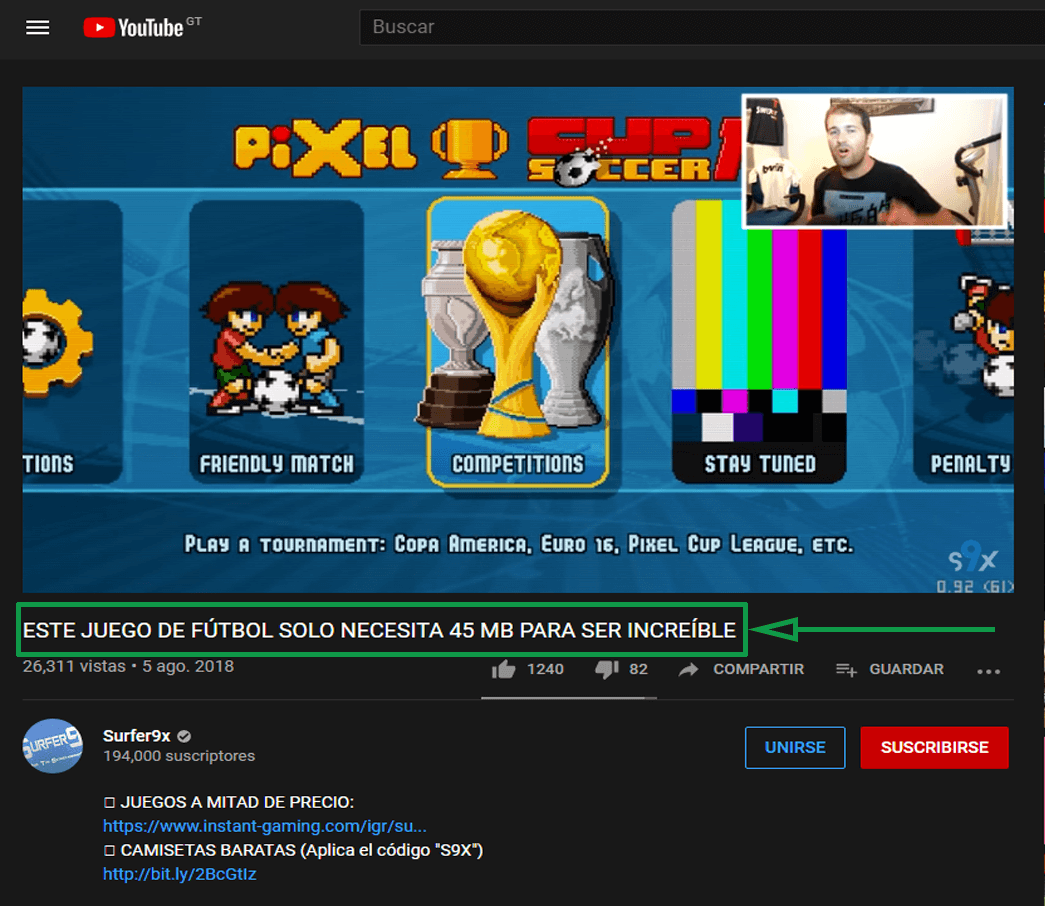Click the verified badge next to Surfer9x
The height and width of the screenshot is (906, 1045).
click(185, 736)
